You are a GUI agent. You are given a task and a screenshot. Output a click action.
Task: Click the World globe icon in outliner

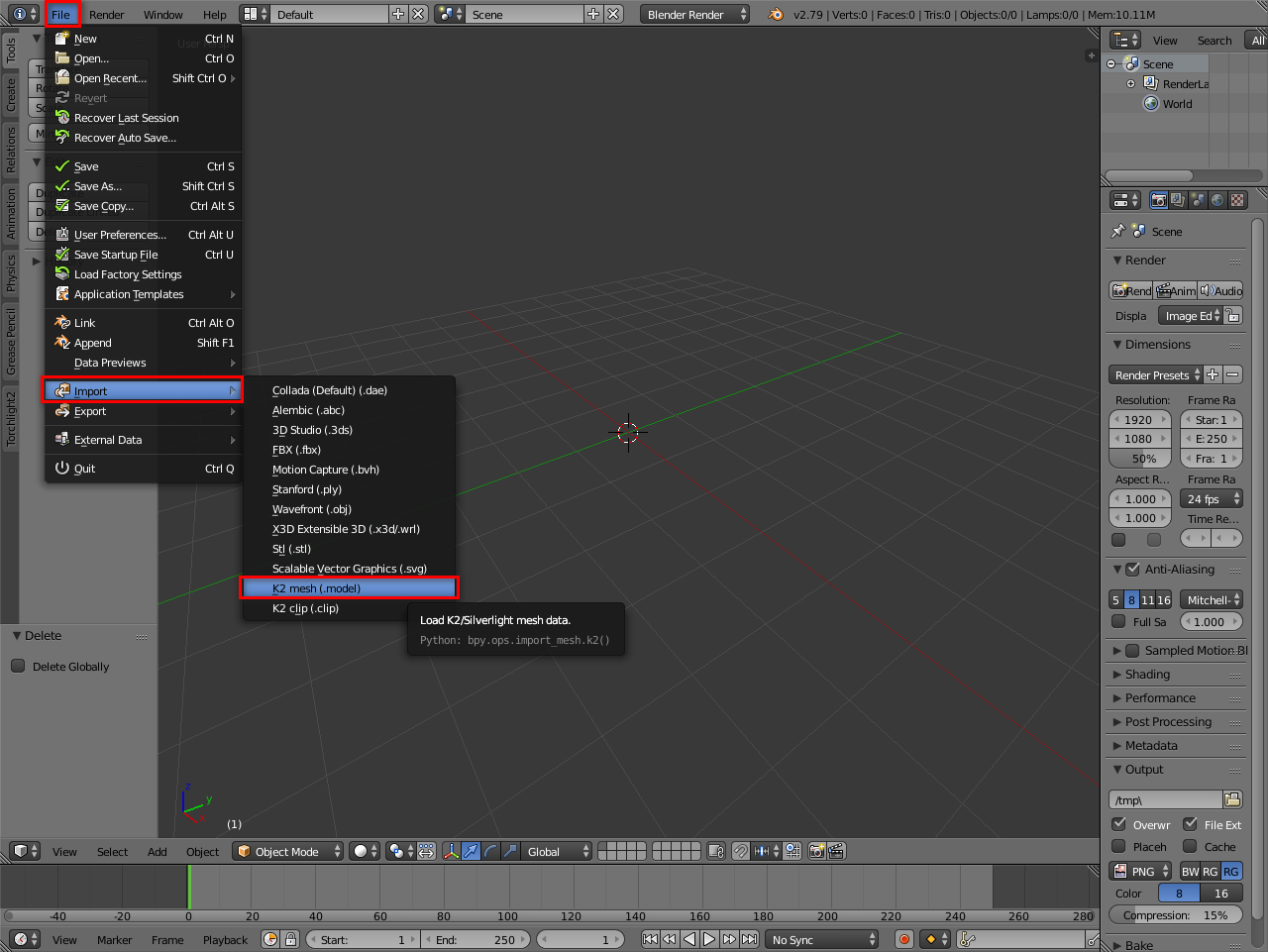click(1151, 104)
